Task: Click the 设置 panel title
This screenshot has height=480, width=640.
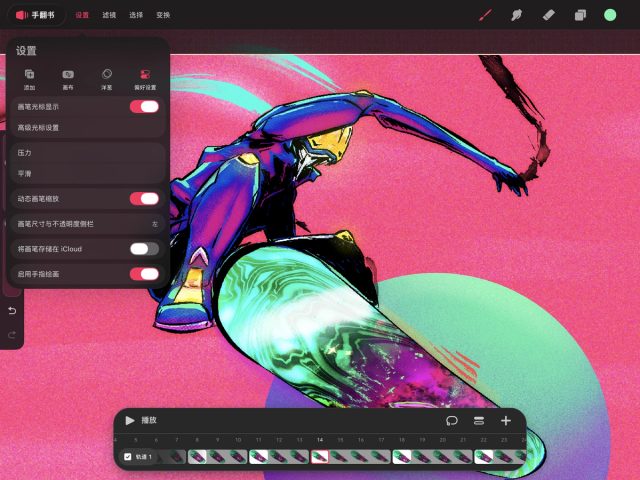Action: pos(26,51)
